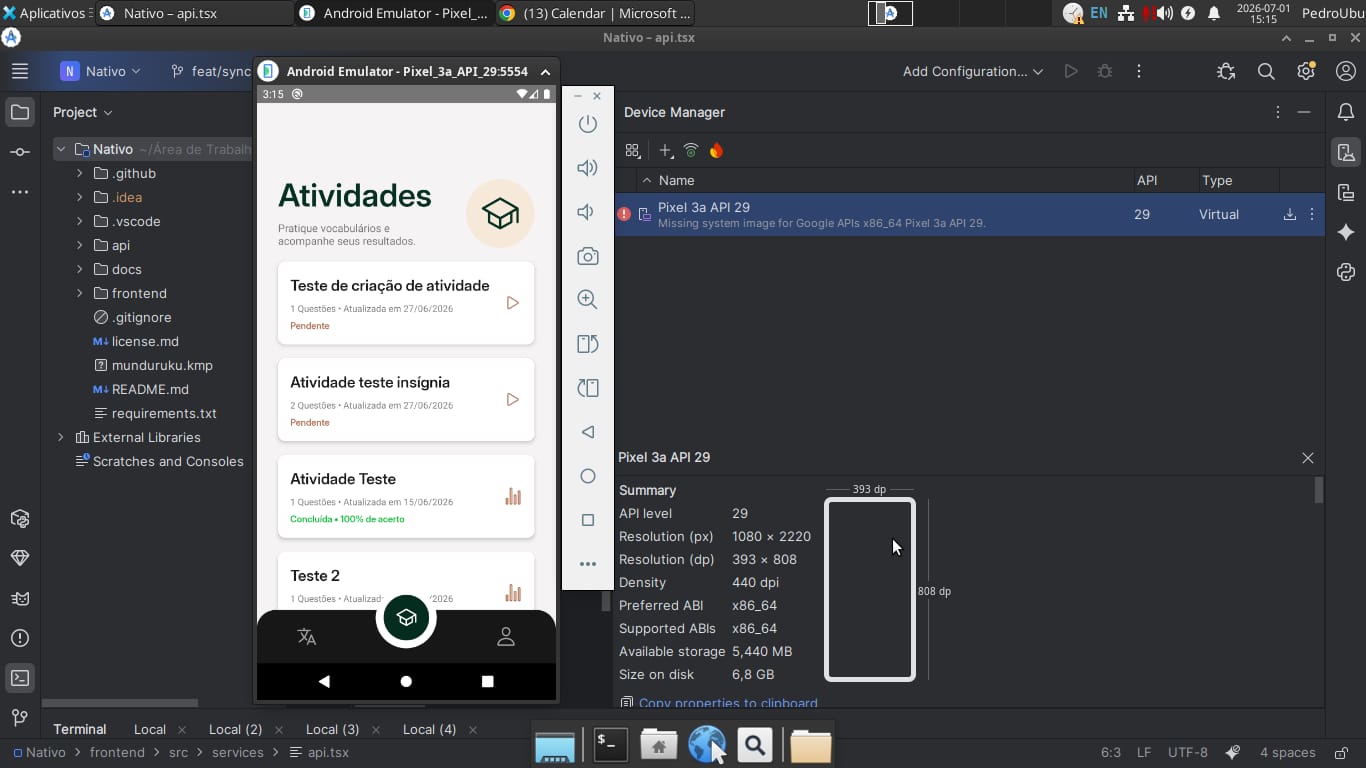1366x768 pixels.
Task: Lower emulator volume with volume down icon
Action: [588, 212]
